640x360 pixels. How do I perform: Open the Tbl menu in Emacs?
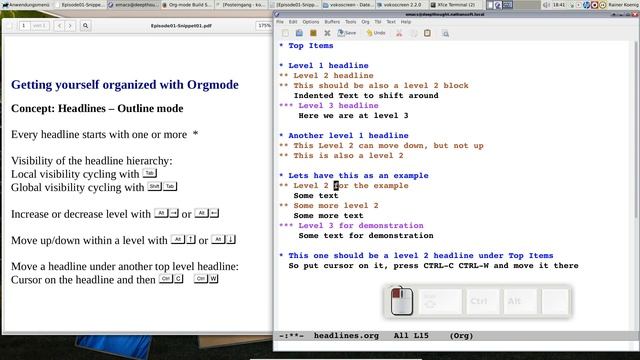point(378,22)
